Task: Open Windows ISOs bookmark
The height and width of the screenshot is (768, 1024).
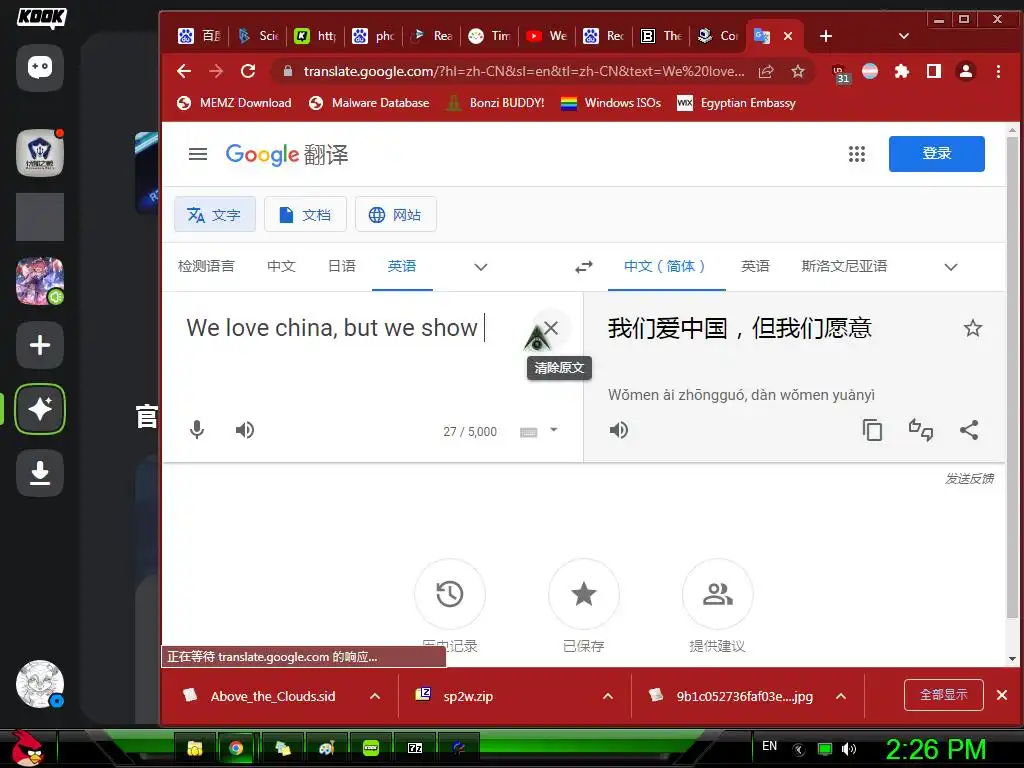Action: tap(611, 103)
